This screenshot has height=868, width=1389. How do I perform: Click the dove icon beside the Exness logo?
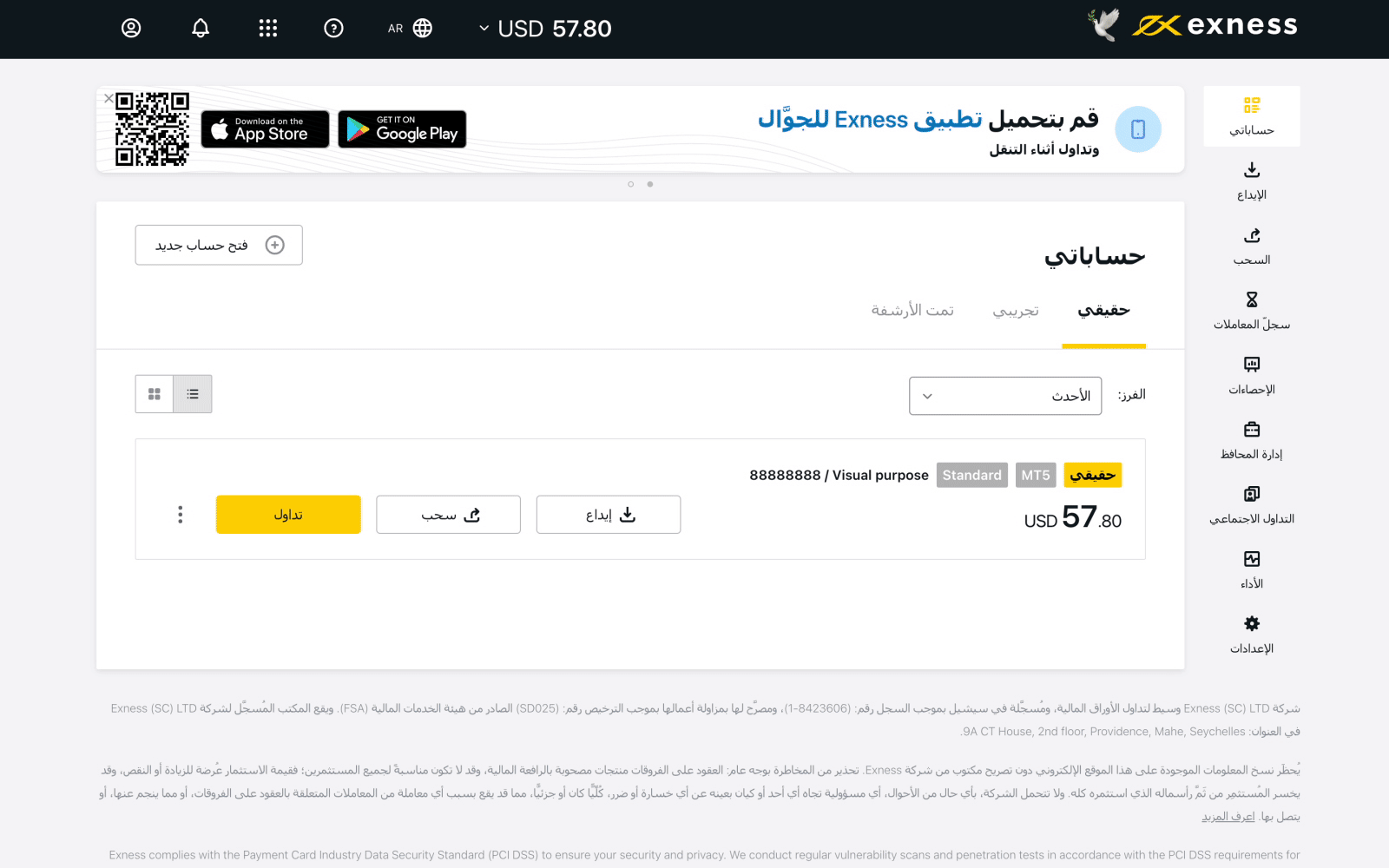[x=1104, y=25]
